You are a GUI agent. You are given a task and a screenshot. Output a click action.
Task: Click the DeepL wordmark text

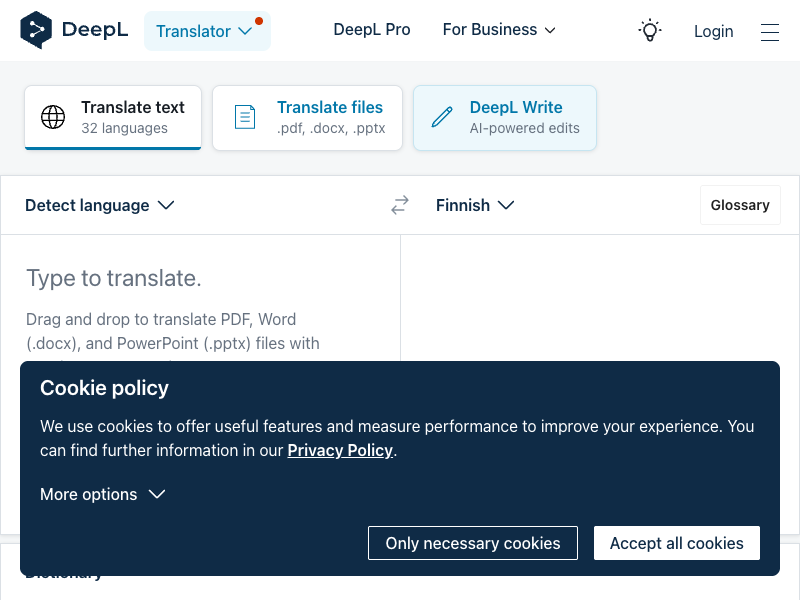95,30
